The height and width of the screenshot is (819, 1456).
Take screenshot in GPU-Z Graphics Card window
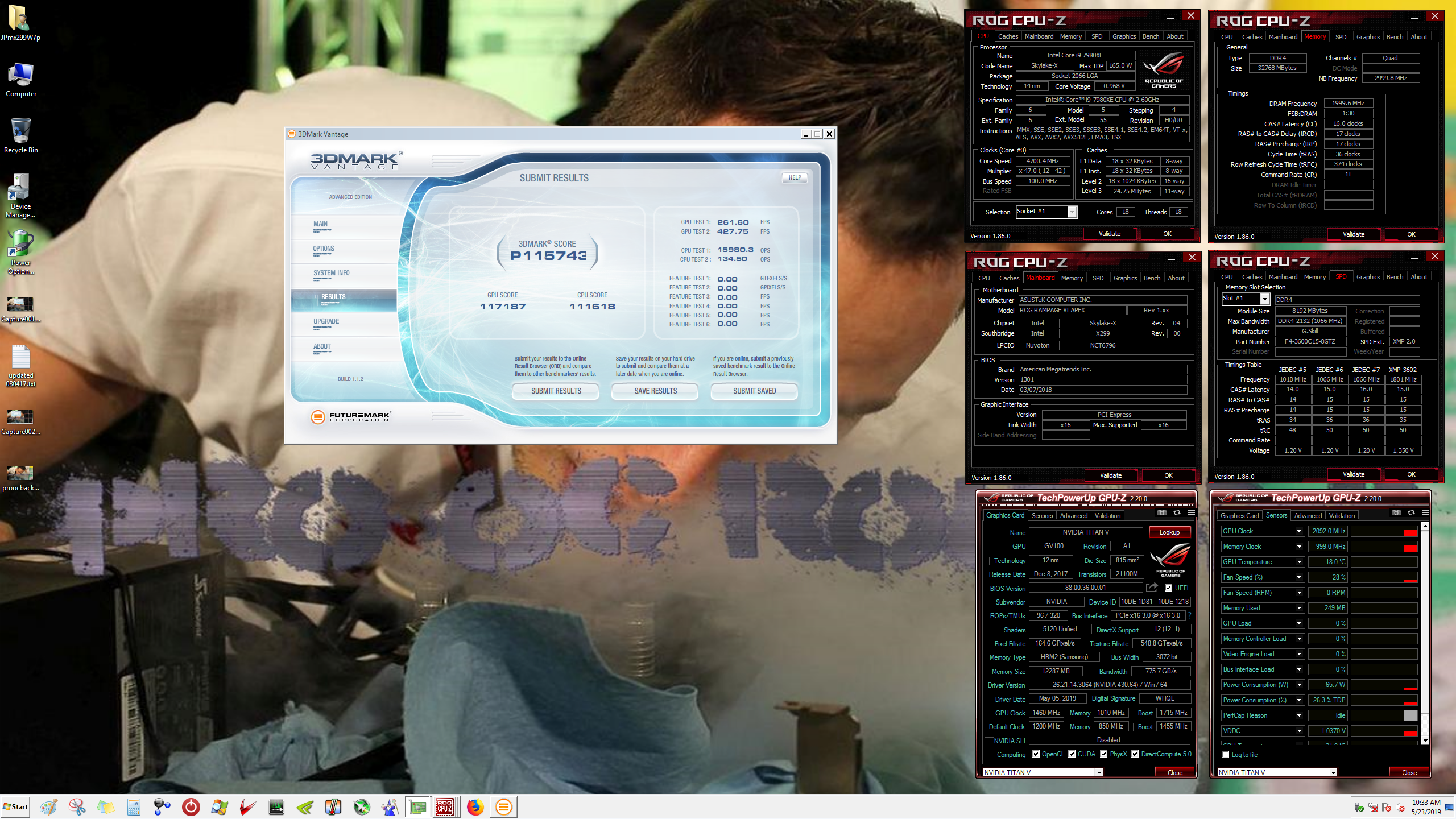1162,513
